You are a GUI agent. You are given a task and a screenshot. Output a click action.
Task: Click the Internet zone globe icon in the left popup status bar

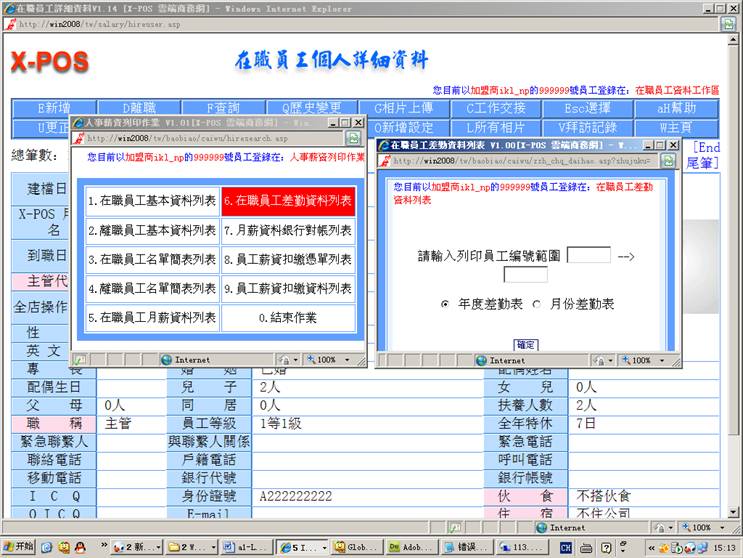165,359
